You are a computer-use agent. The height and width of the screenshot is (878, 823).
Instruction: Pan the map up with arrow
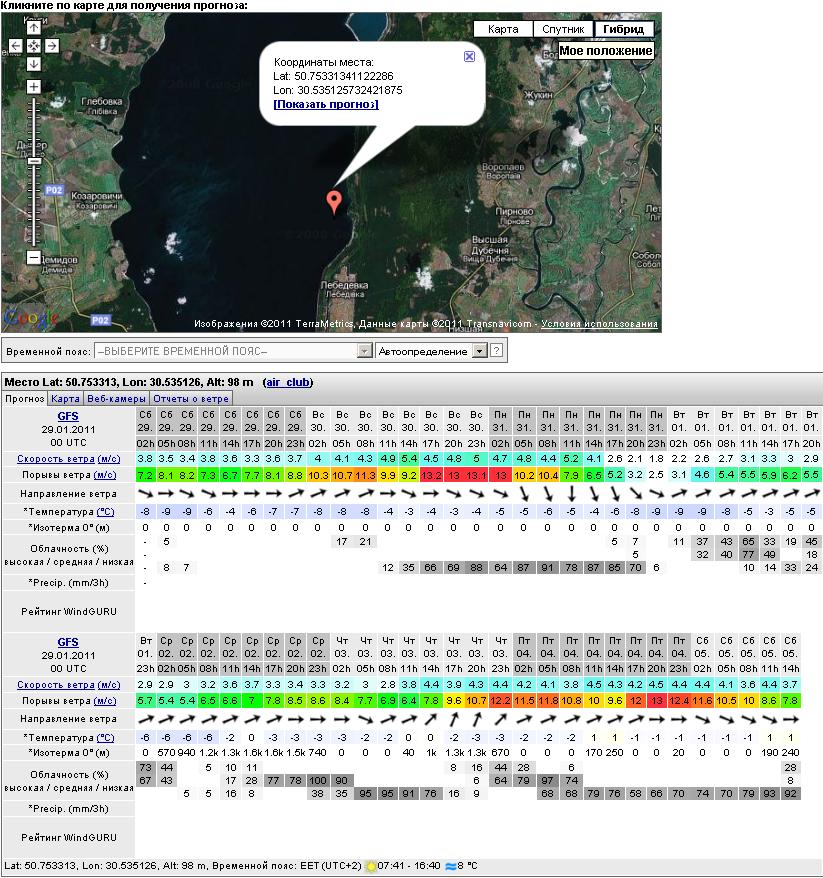(33, 28)
